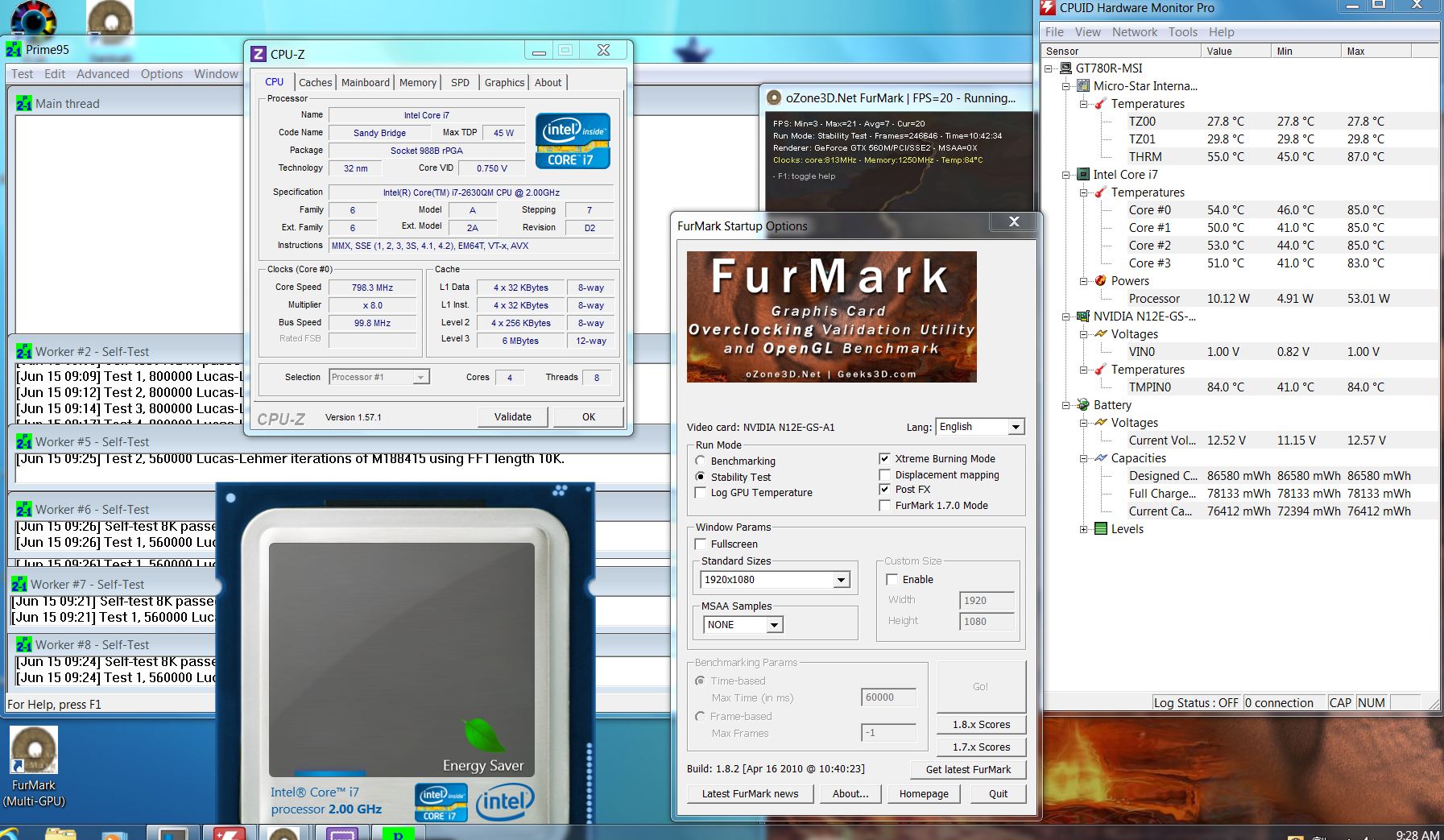Click OK in the CPU-Z window
Viewport: 1444px width, 840px height.
pyautogui.click(x=589, y=416)
